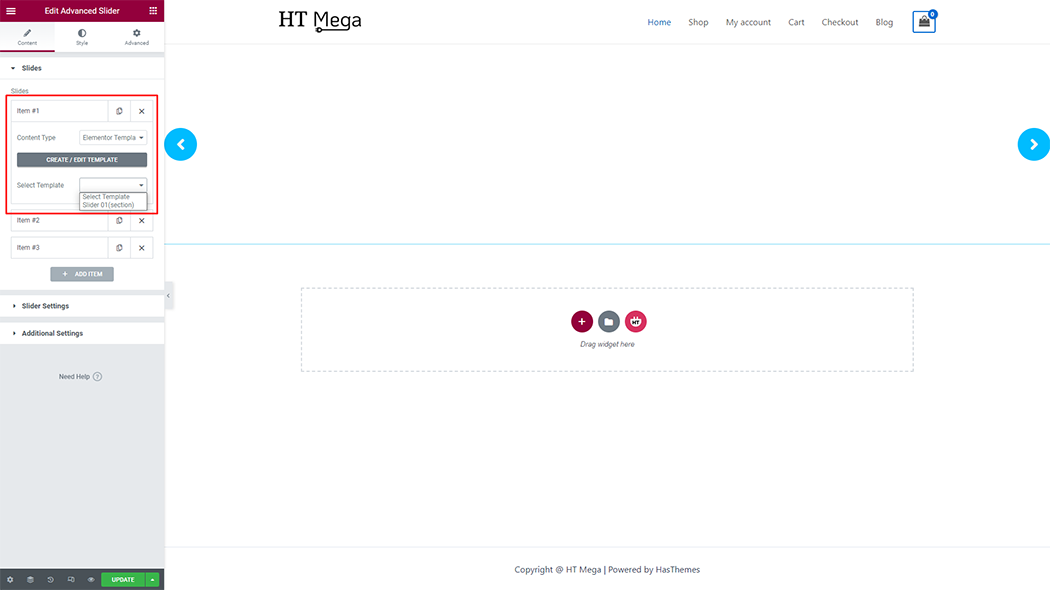Open the Checkout menu link
The width and height of the screenshot is (1050, 590).
coord(840,22)
